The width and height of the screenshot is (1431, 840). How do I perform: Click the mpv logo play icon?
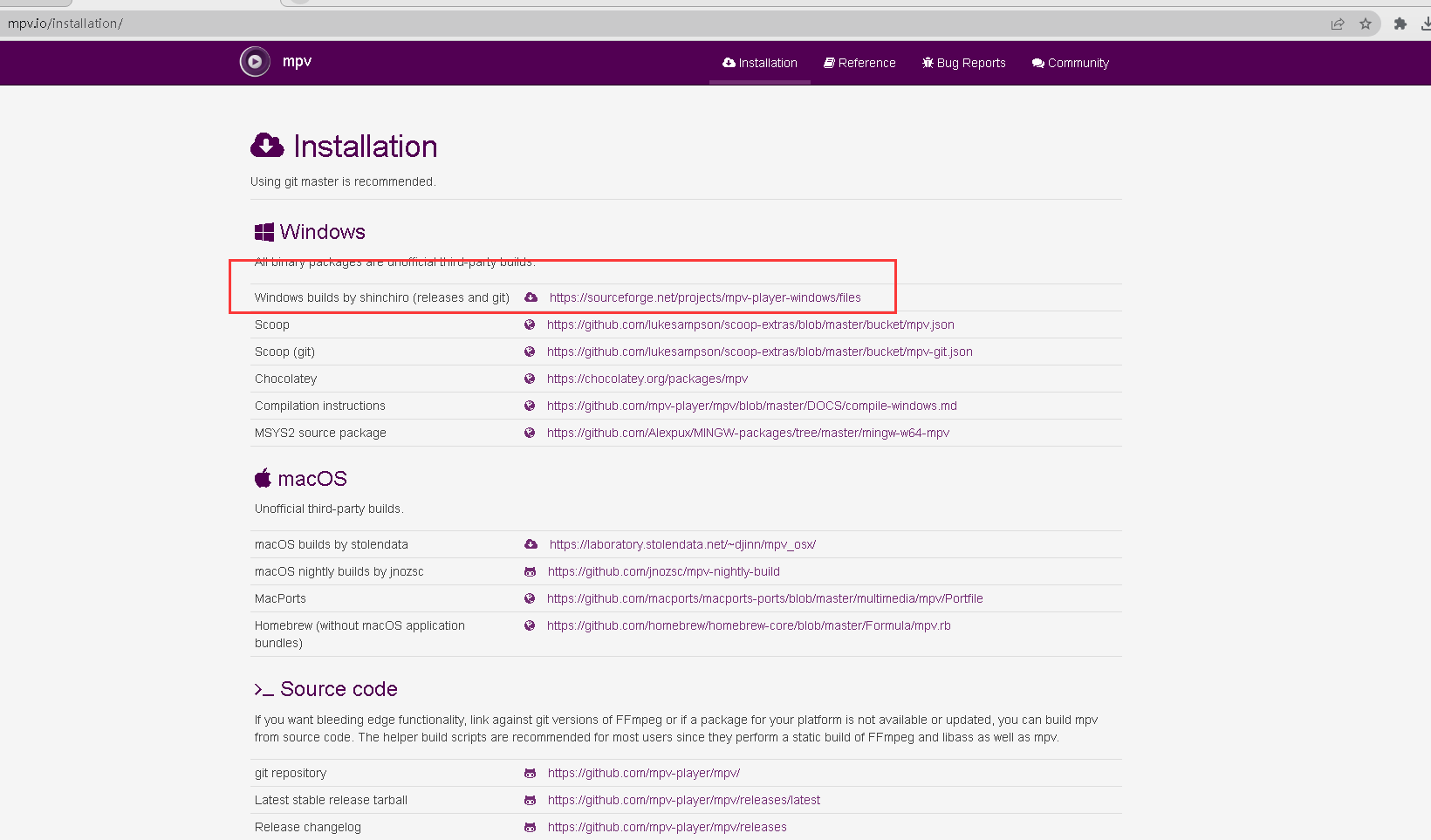coord(255,62)
